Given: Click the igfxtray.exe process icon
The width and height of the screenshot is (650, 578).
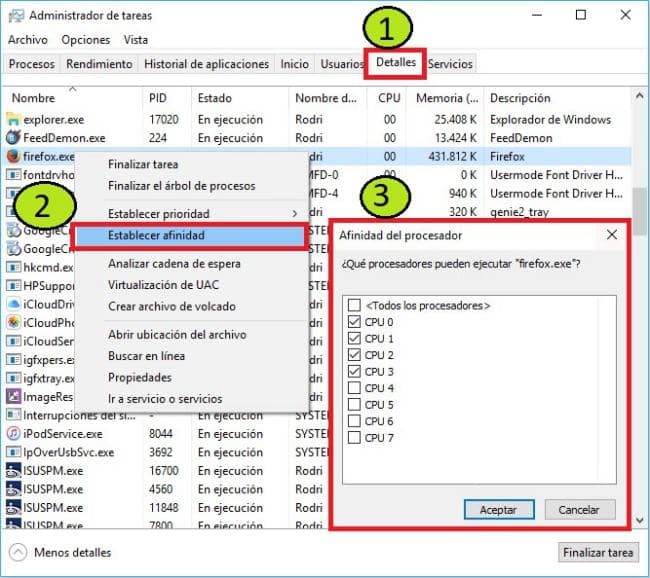Looking at the screenshot, I should click(13, 378).
